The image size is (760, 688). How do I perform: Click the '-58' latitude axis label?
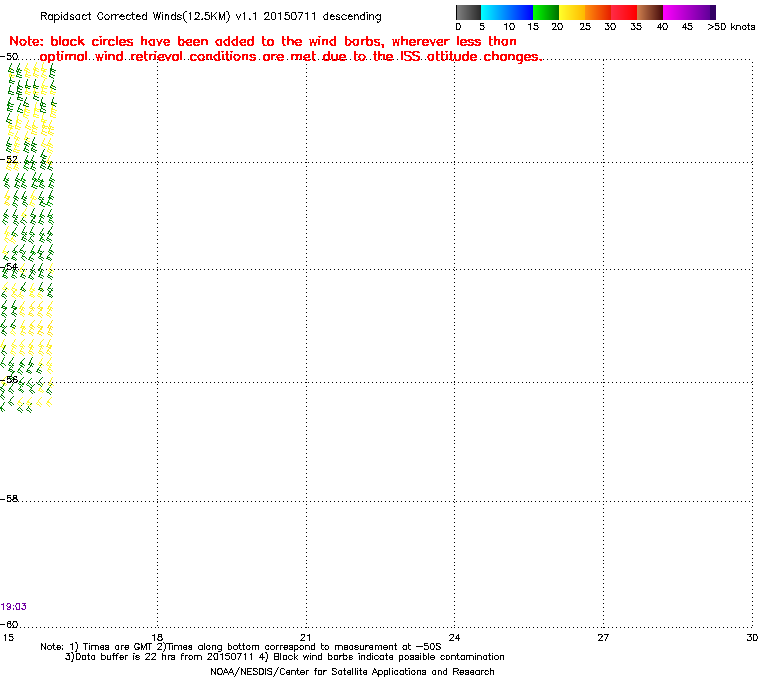point(9,499)
